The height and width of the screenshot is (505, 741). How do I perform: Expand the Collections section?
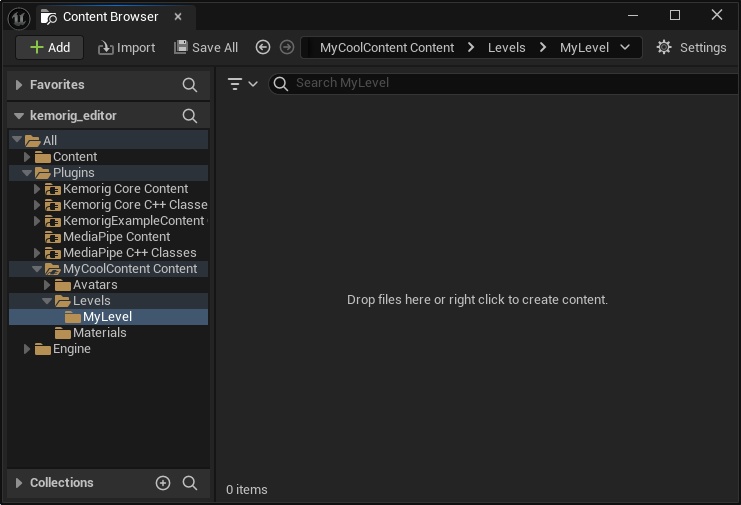[19, 483]
